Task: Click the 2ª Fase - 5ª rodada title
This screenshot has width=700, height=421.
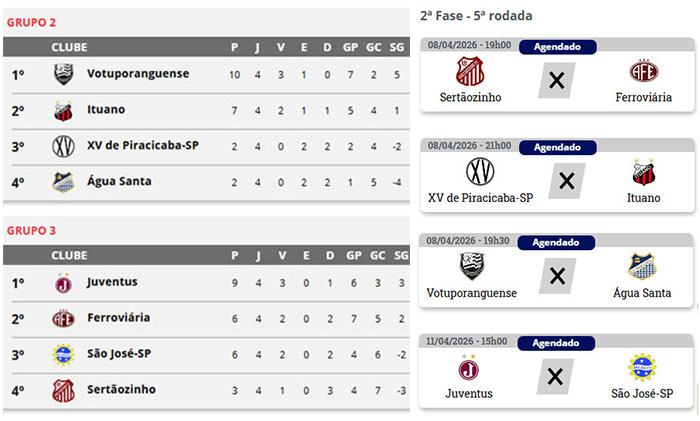Action: (476, 16)
